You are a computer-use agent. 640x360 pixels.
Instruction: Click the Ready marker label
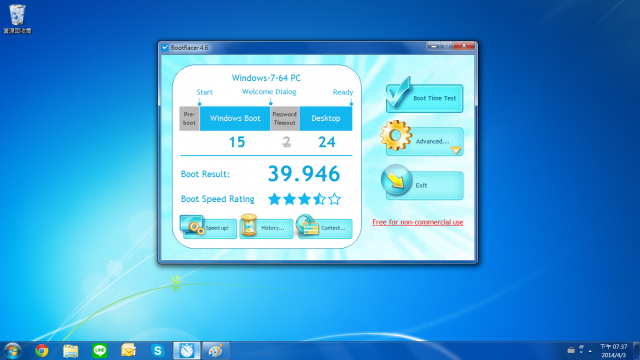click(343, 92)
